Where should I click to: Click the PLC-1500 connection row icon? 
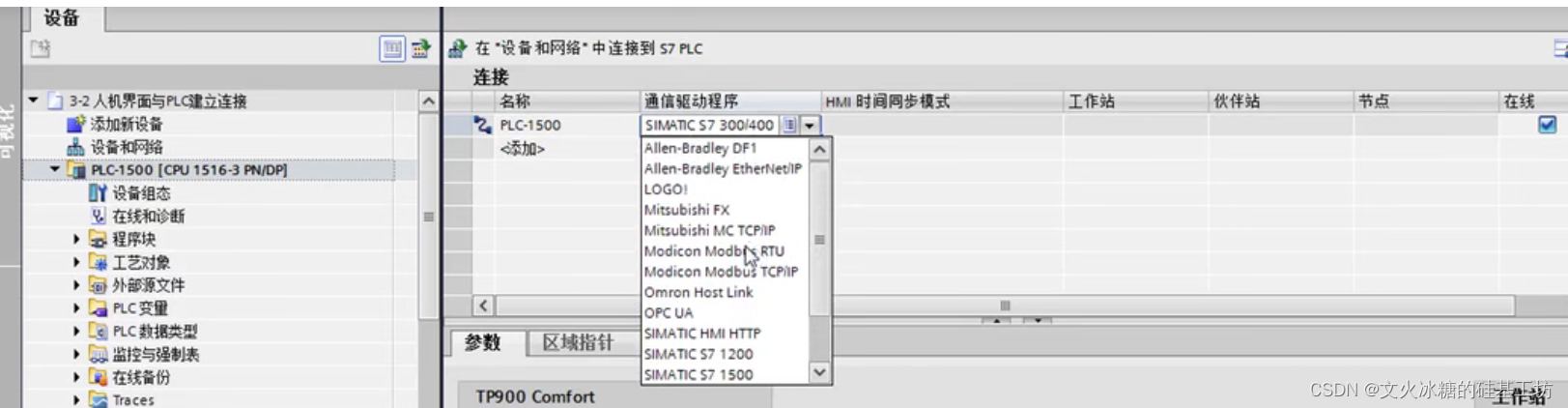[482, 125]
